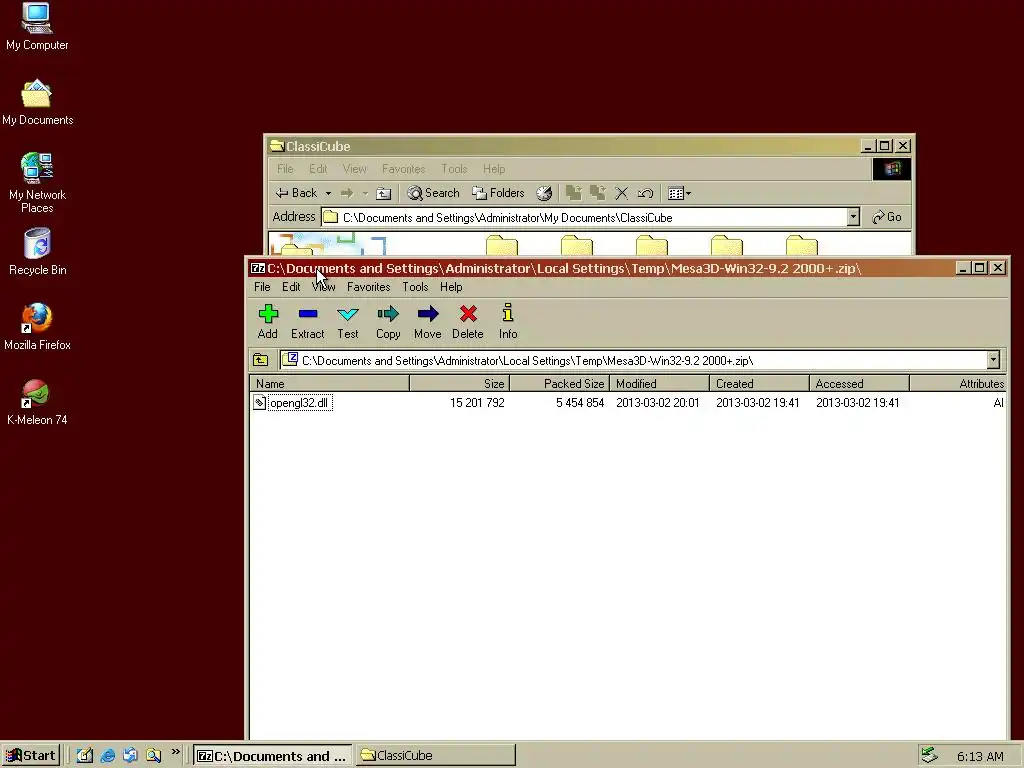Open Favorites menu in ClassiCube window

click(403, 168)
